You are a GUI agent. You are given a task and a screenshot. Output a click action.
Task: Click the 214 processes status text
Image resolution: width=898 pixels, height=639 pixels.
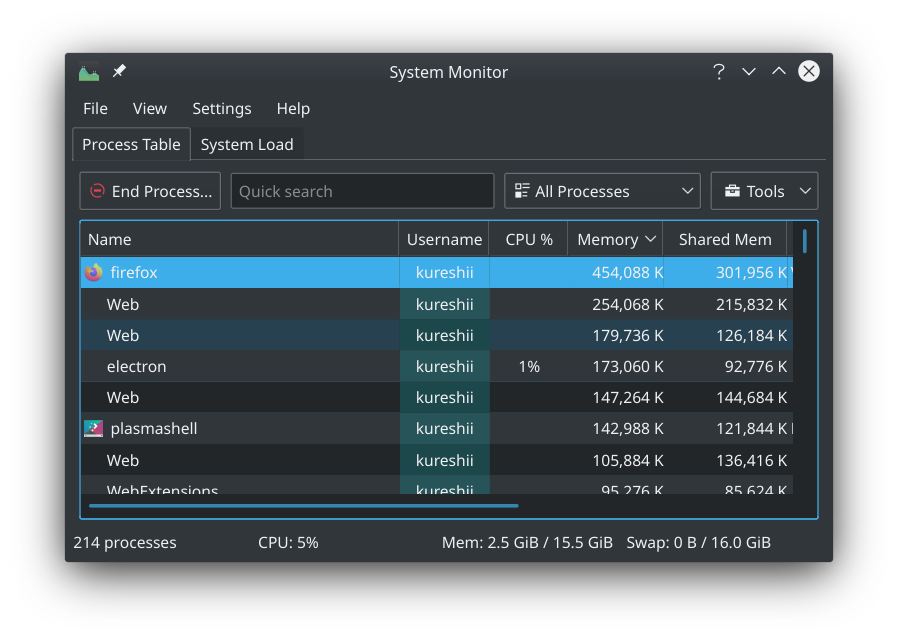click(x=125, y=542)
